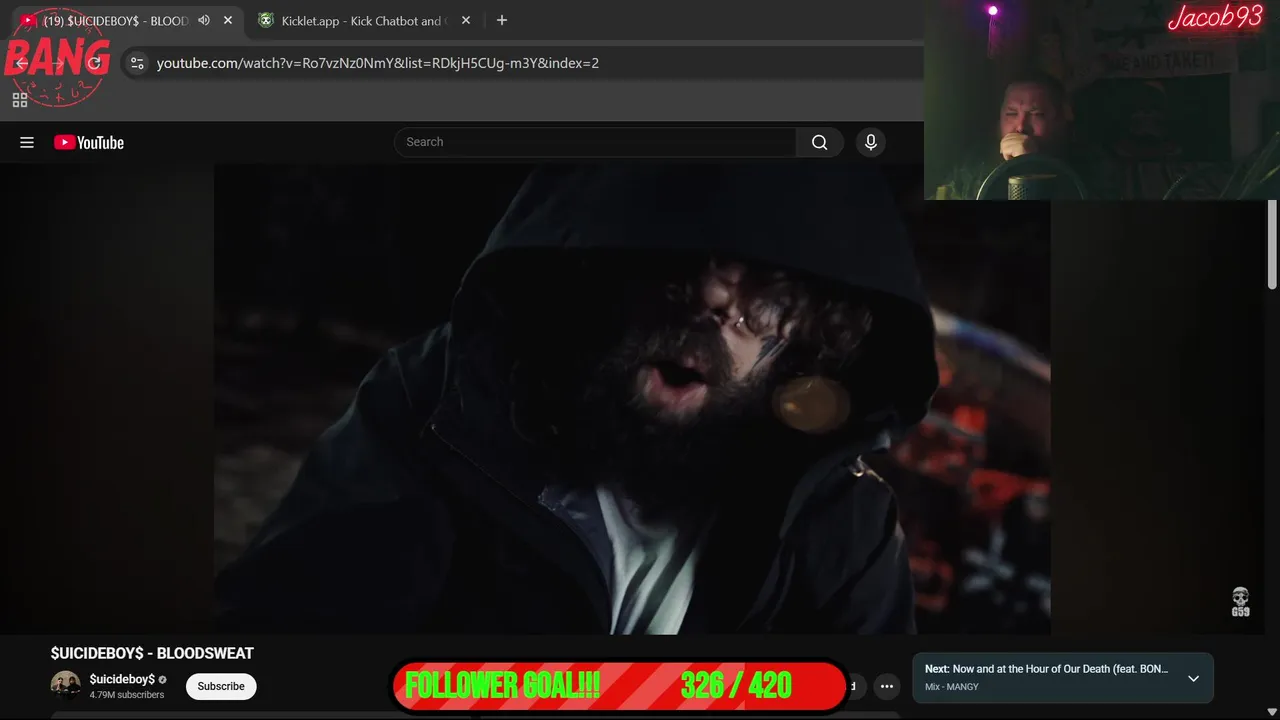
Task: Close the Kicklet.app tab
Action: [x=466, y=20]
